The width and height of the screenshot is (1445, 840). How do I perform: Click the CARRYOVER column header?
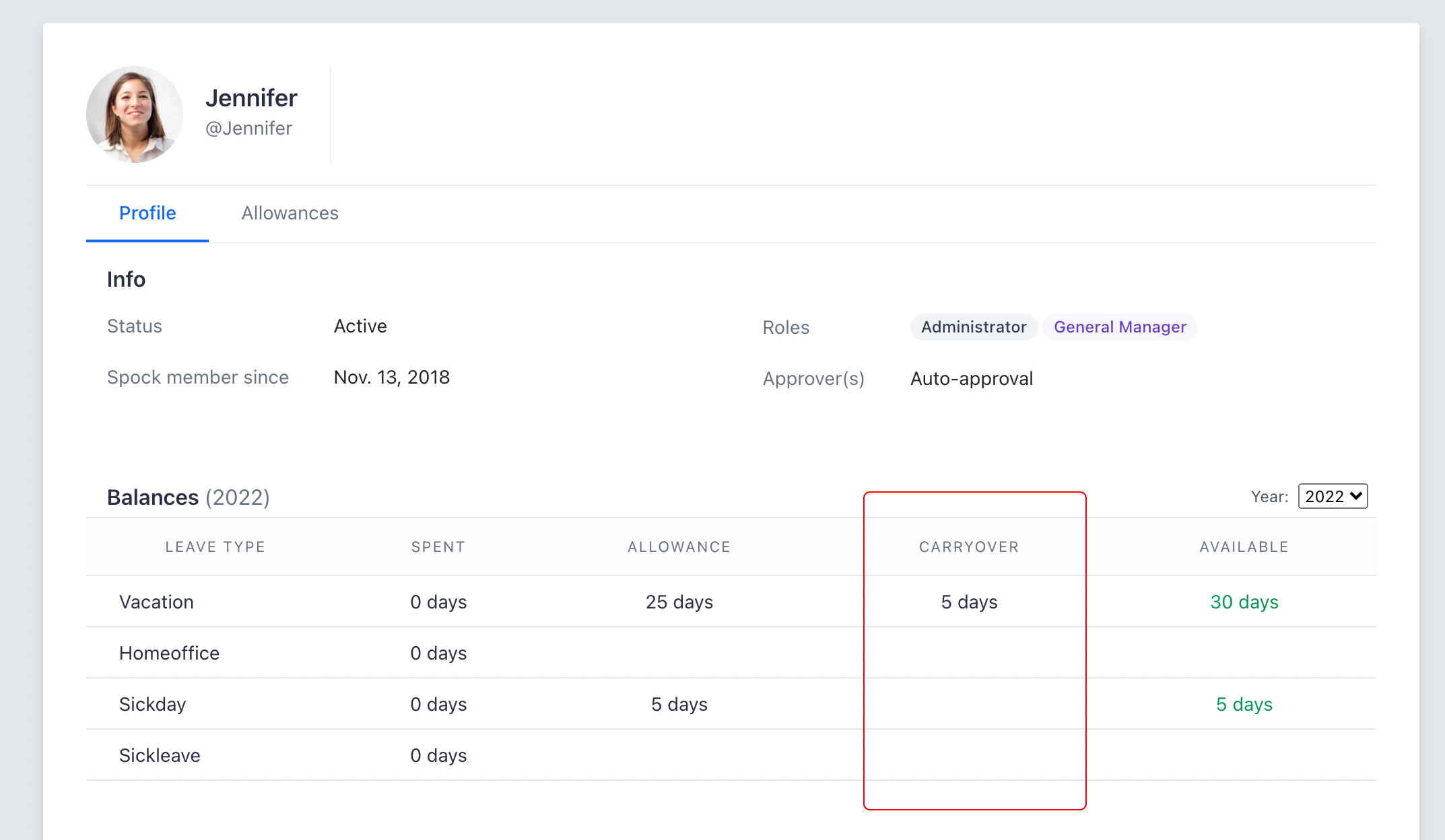click(969, 547)
